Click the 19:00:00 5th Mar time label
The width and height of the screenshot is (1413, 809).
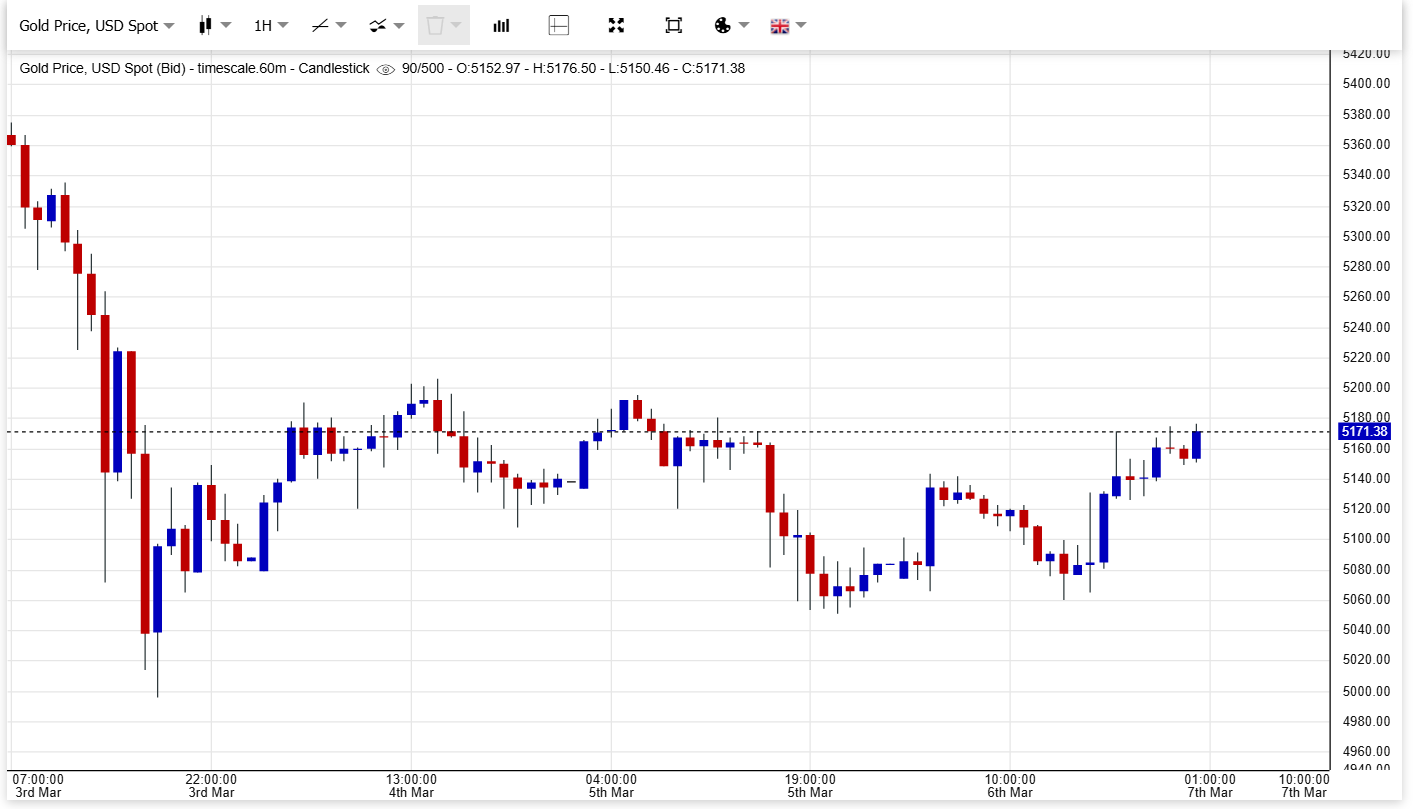tap(810, 786)
